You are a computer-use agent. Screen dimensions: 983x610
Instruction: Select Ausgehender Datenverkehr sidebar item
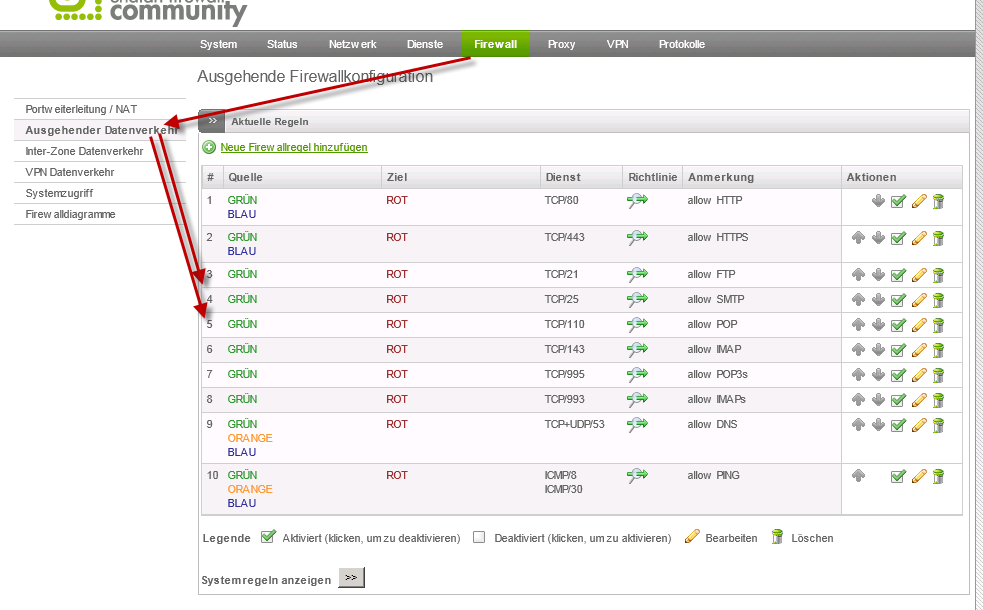pos(100,130)
